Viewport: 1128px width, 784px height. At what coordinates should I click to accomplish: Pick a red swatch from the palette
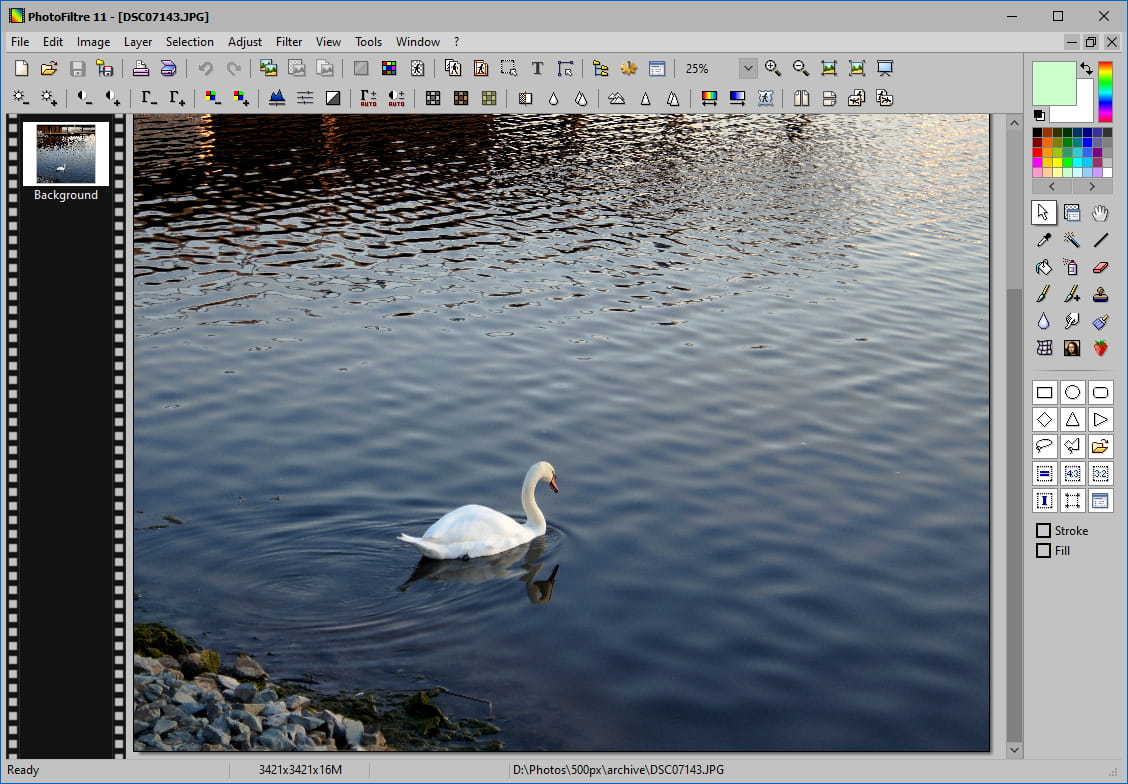coord(1037,152)
